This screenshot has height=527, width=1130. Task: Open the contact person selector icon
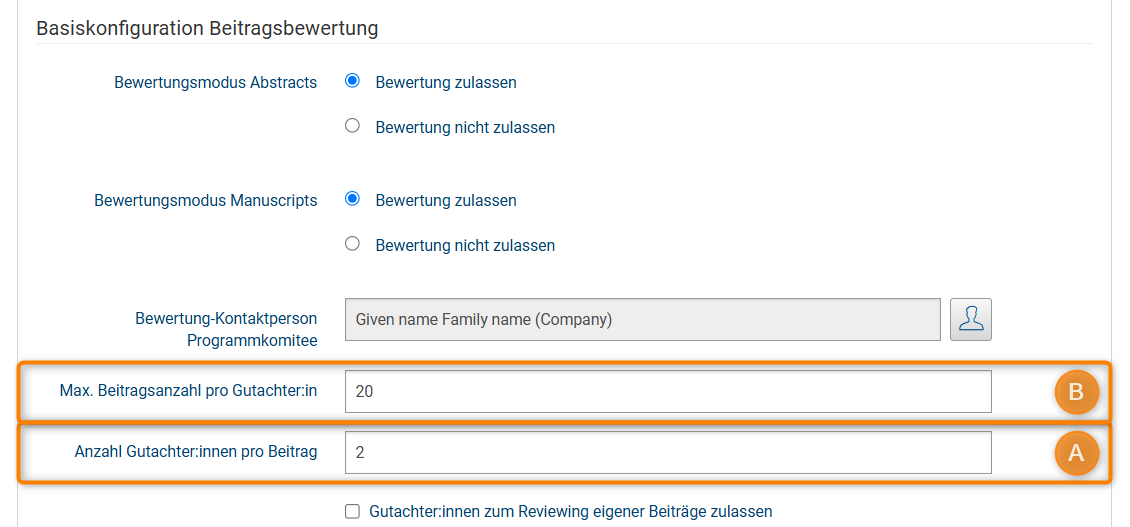tap(970, 319)
